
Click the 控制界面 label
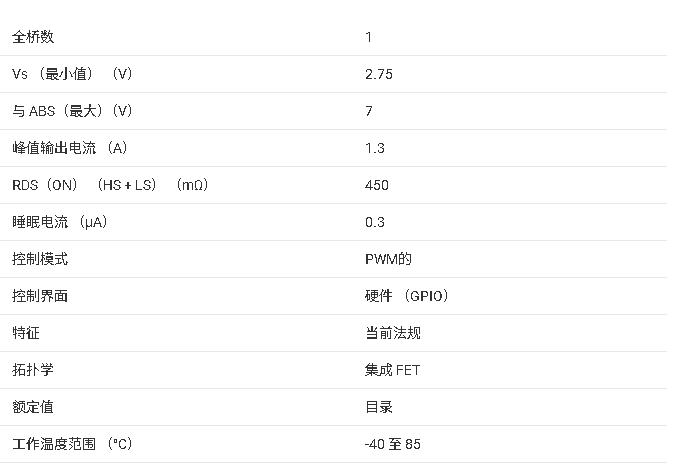[40, 296]
